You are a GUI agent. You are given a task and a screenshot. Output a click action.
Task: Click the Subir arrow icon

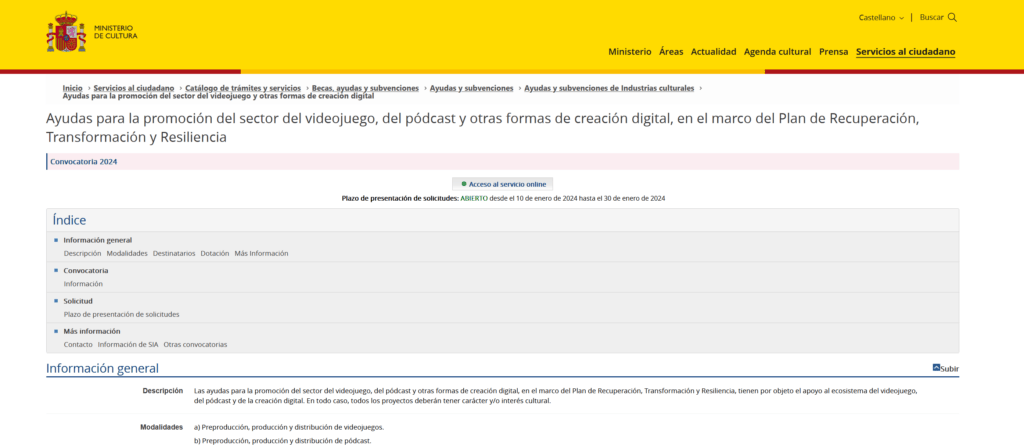[x=936, y=368]
